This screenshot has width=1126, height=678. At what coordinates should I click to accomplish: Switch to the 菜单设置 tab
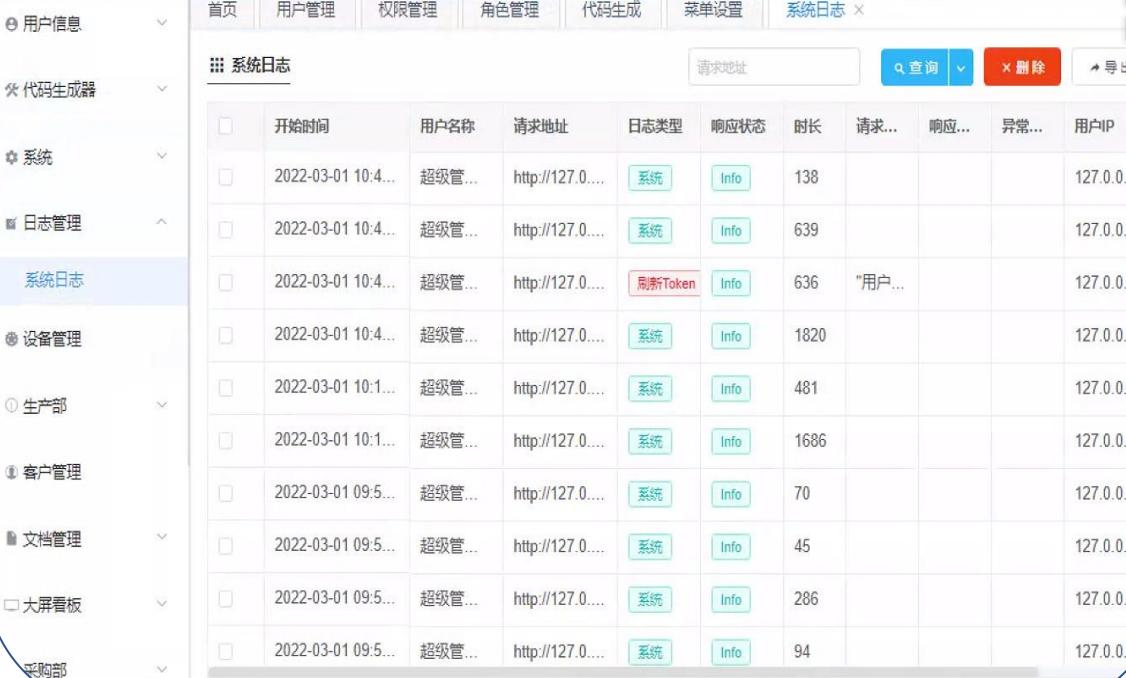point(712,11)
